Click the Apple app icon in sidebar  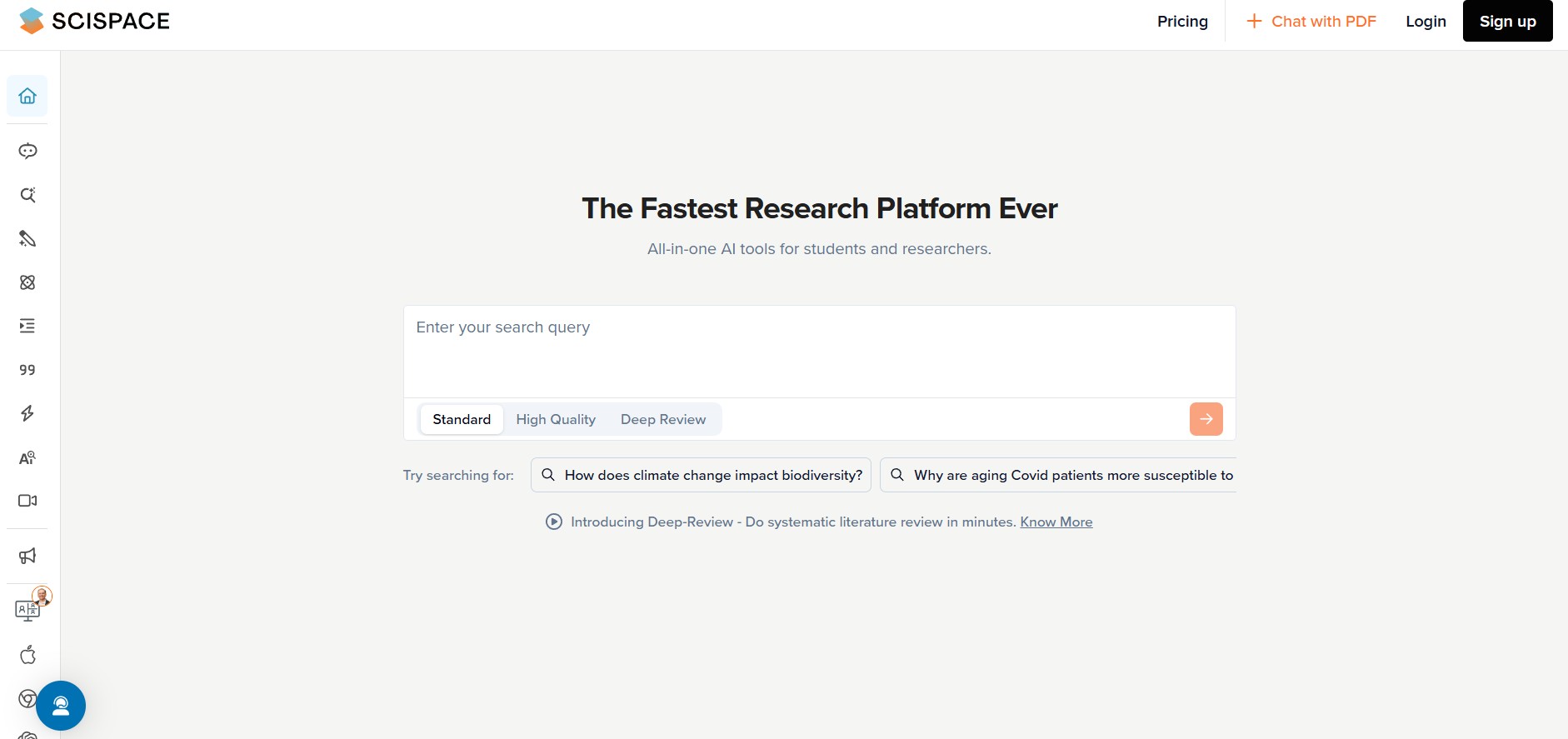tap(27, 655)
